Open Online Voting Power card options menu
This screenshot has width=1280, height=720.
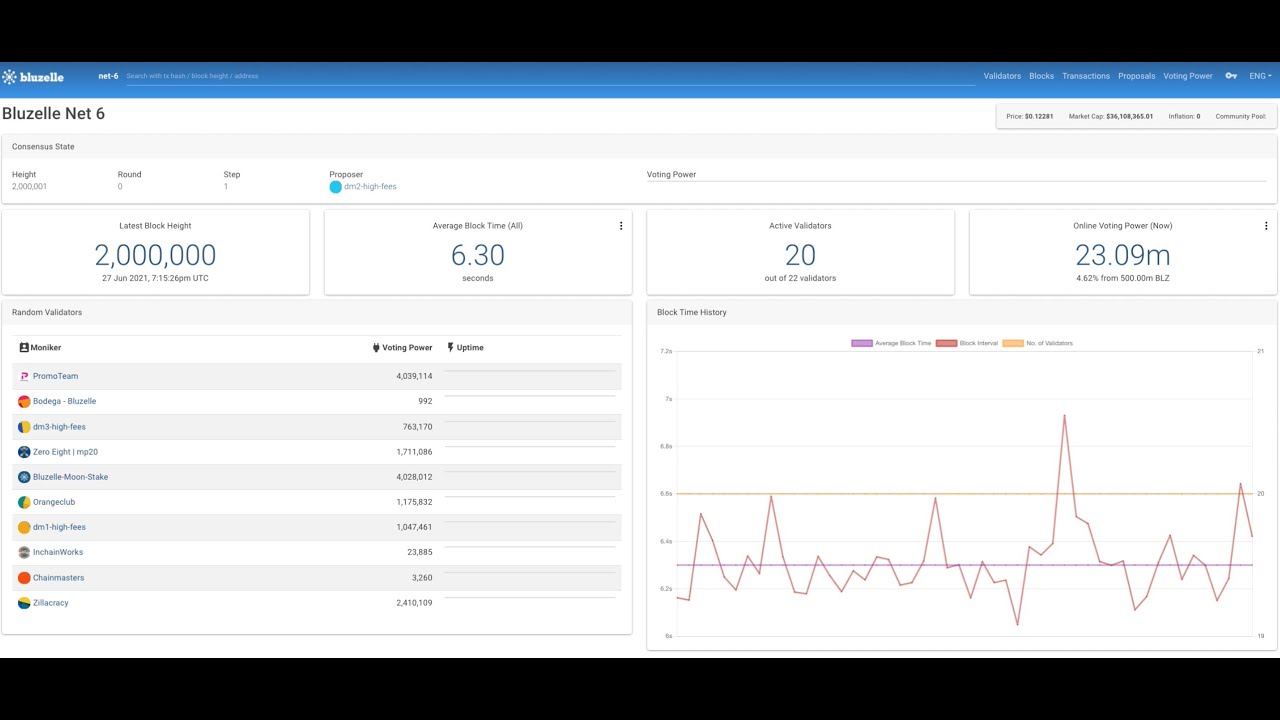tap(1266, 226)
